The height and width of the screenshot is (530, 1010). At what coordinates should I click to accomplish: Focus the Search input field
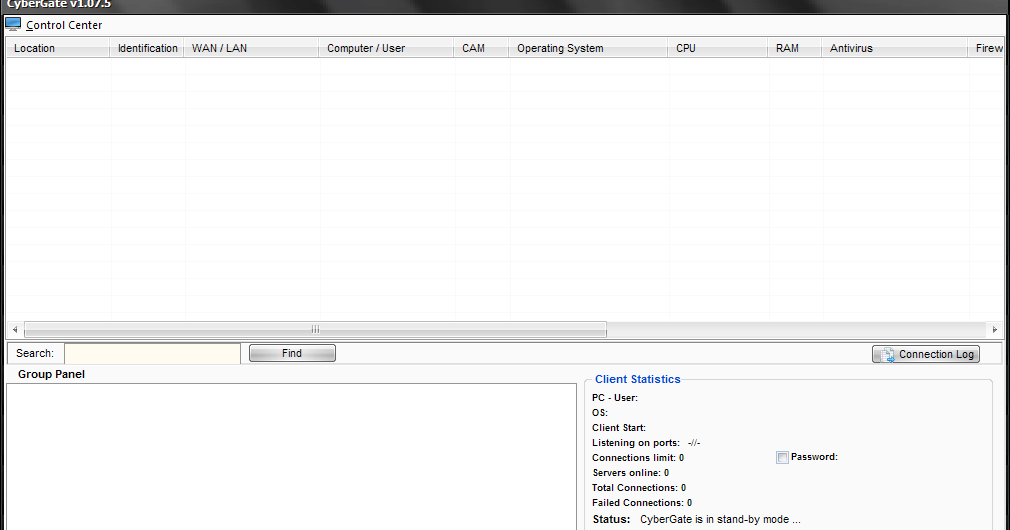click(x=153, y=354)
